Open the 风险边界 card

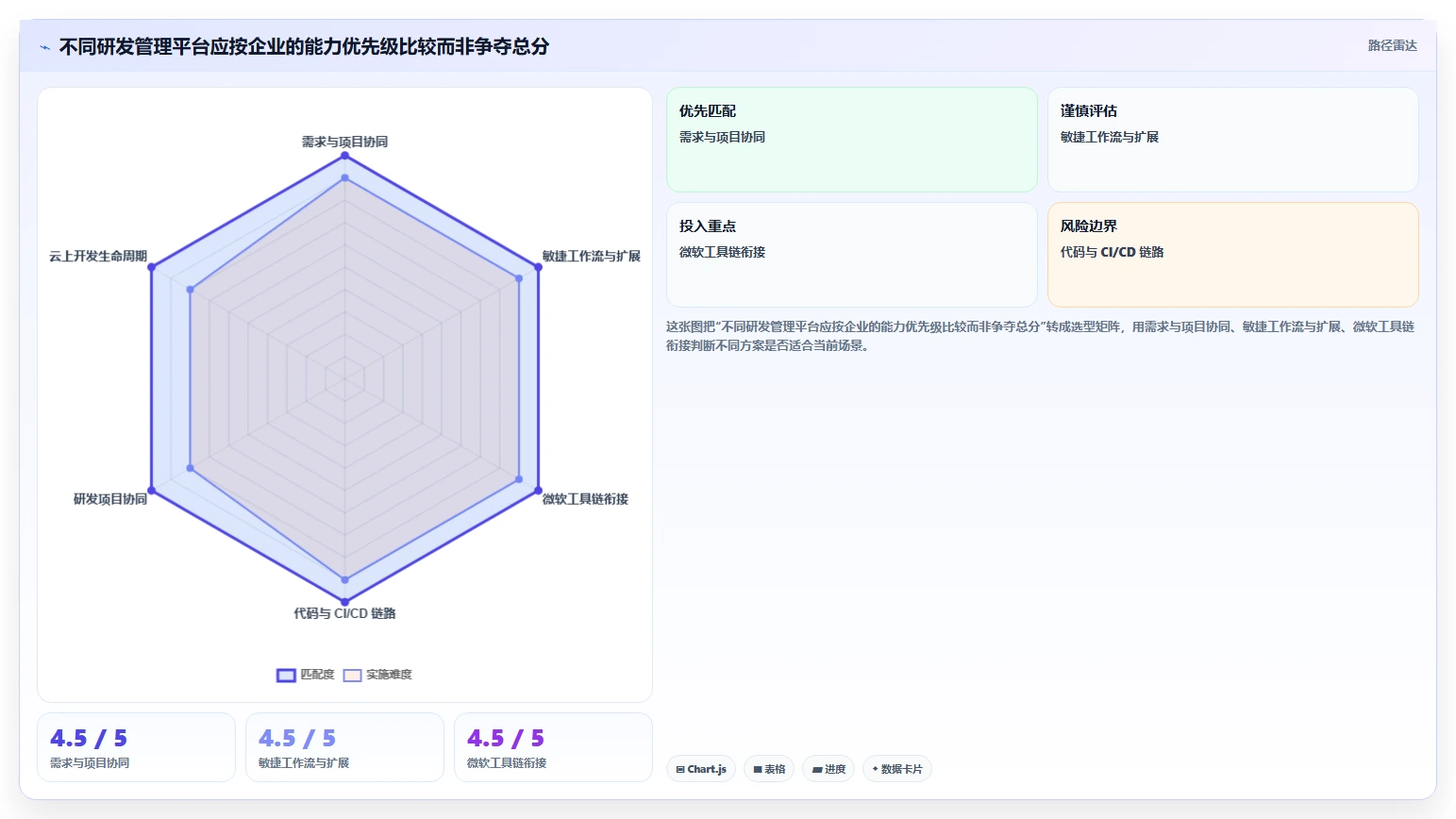click(1233, 255)
